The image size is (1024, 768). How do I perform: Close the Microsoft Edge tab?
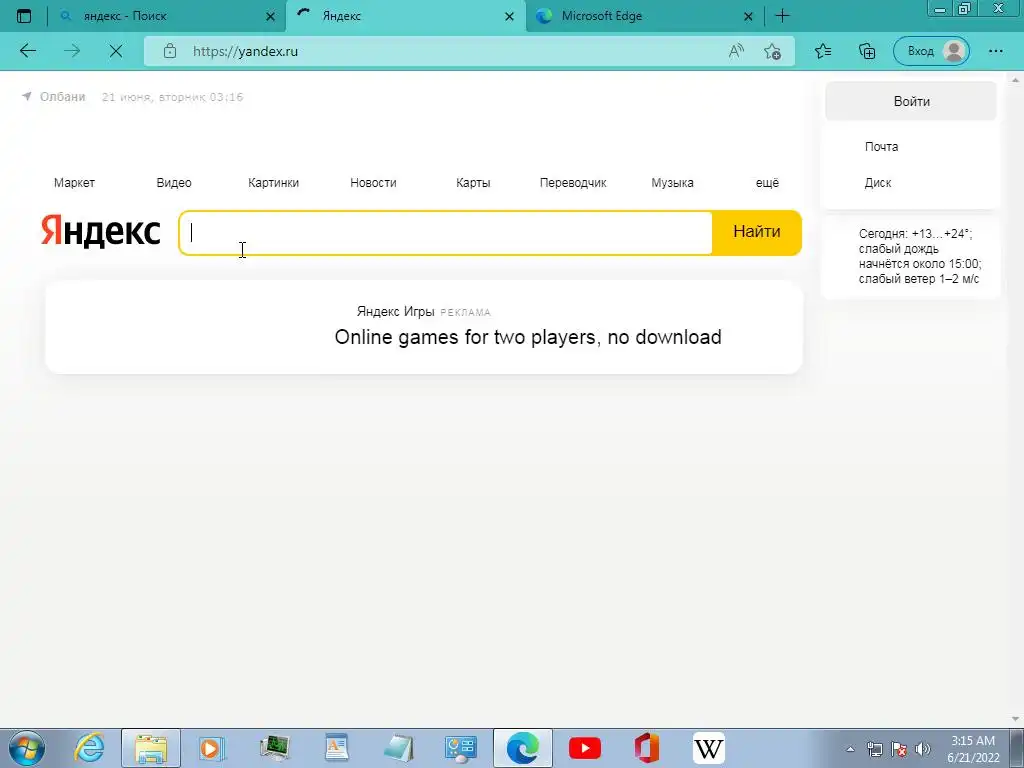(748, 16)
